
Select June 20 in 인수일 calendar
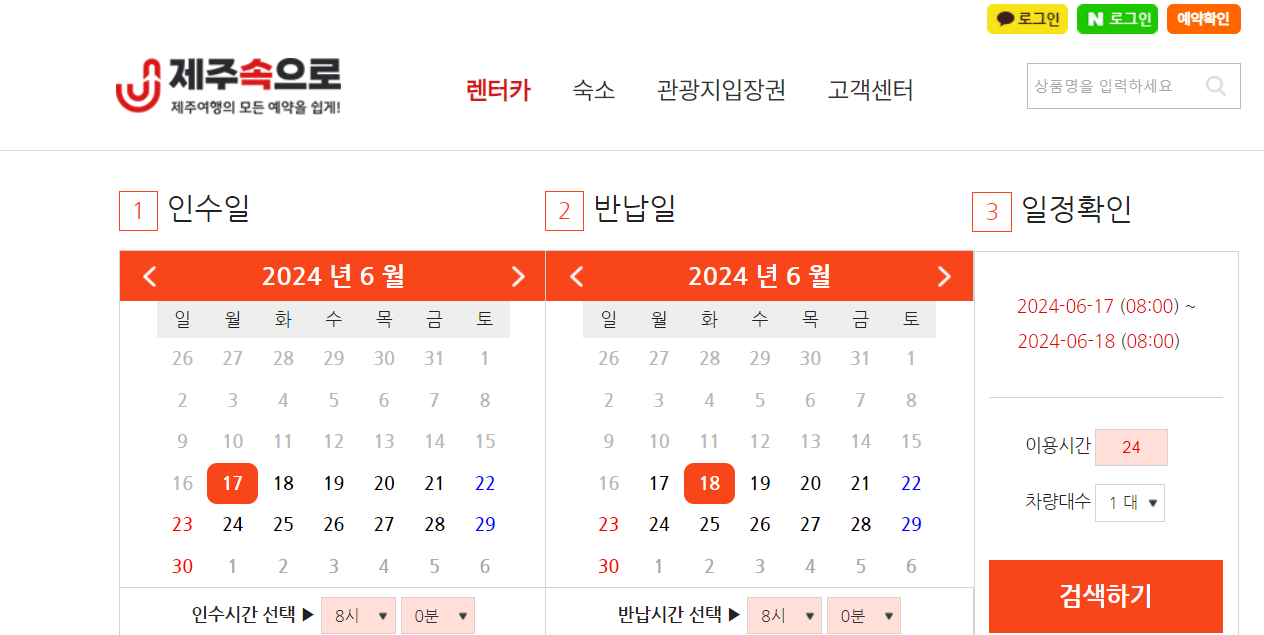384,483
